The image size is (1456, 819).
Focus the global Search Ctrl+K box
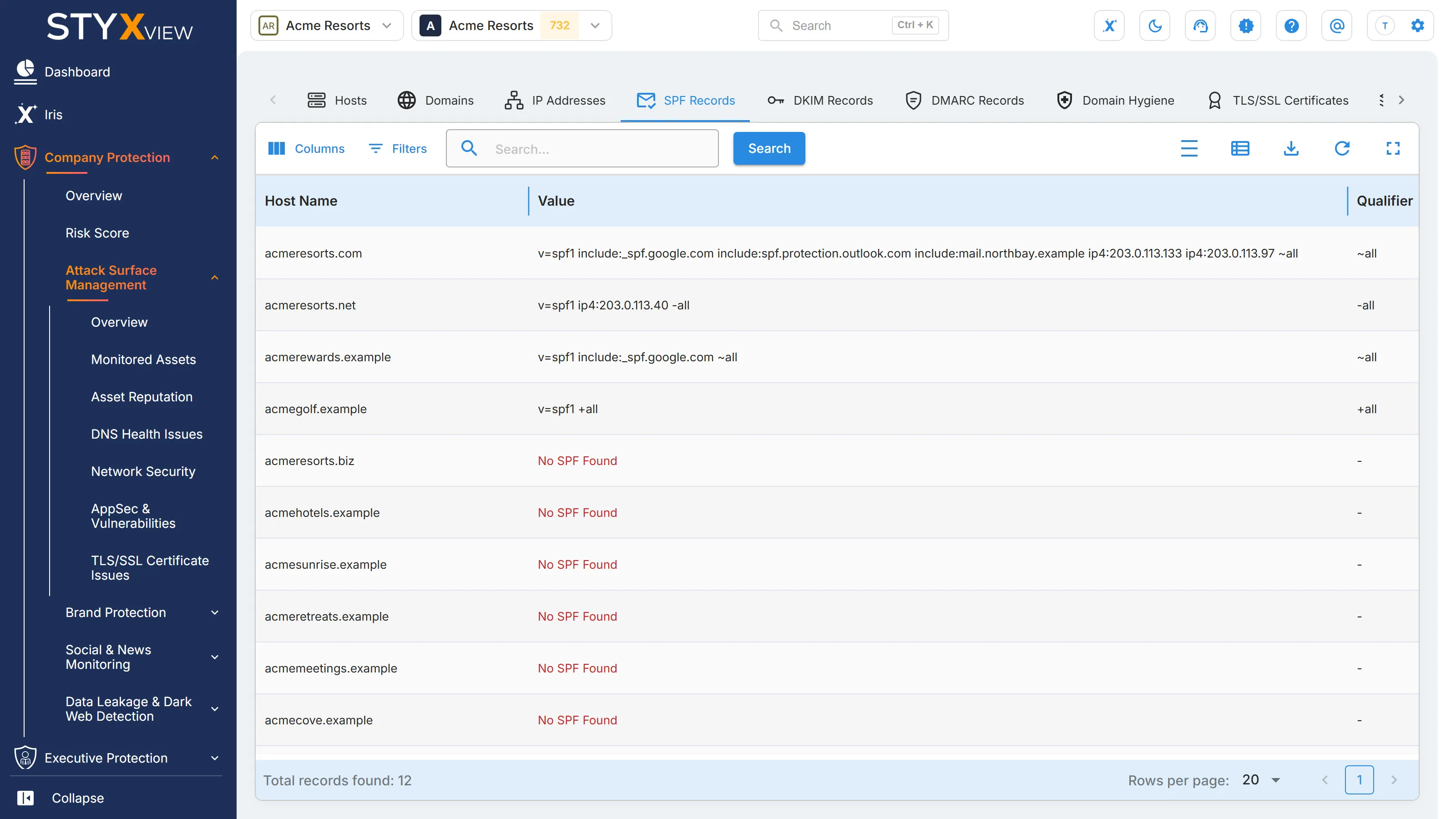pyautogui.click(x=853, y=25)
